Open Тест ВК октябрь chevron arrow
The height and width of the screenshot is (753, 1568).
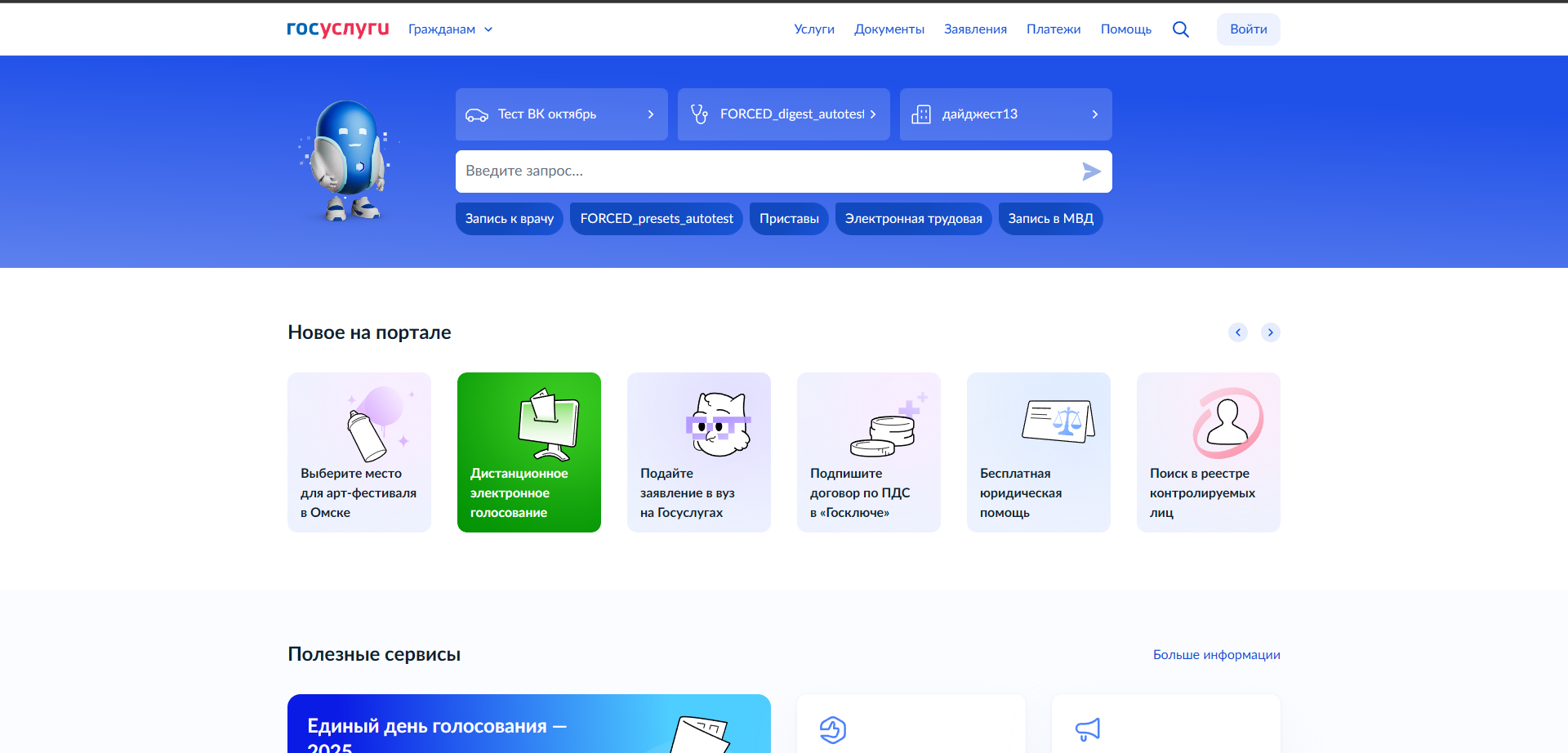[x=651, y=114]
